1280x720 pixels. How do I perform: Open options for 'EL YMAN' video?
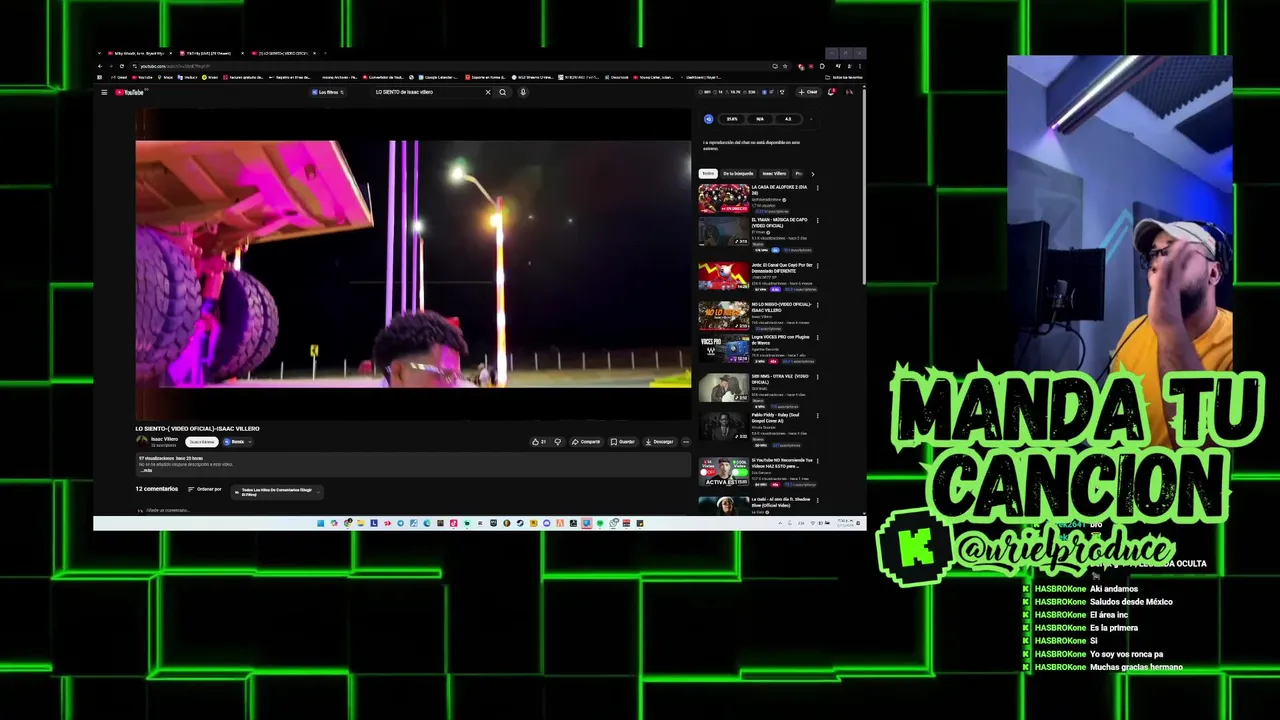817,221
